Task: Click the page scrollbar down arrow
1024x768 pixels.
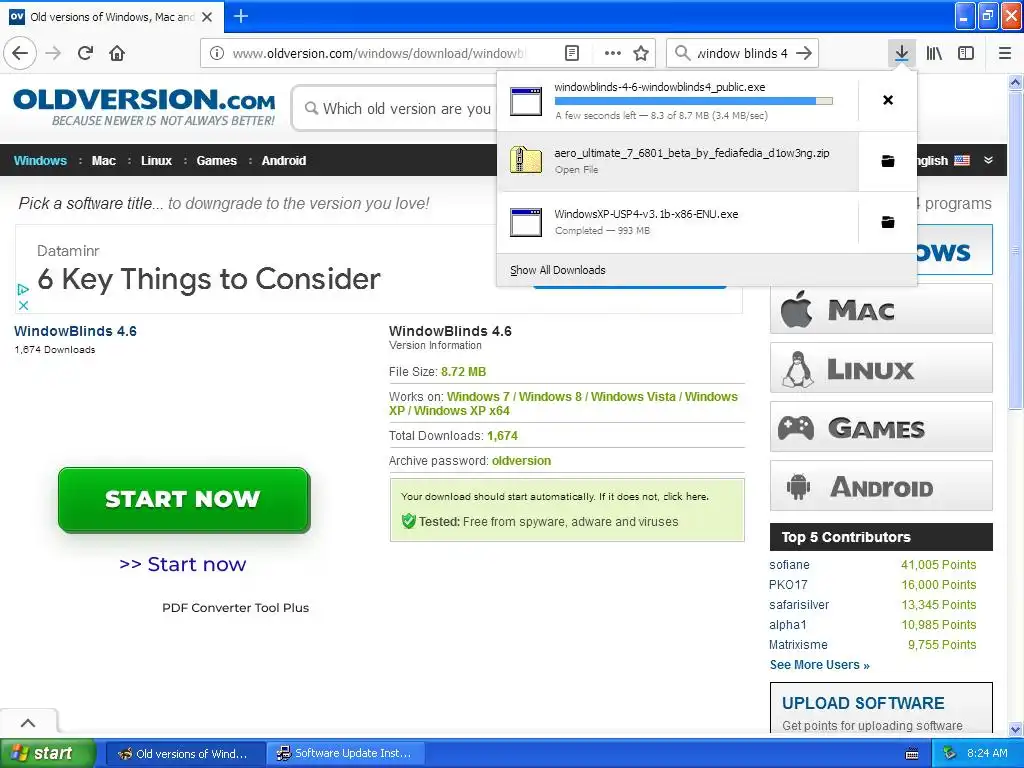Action: (x=1016, y=729)
